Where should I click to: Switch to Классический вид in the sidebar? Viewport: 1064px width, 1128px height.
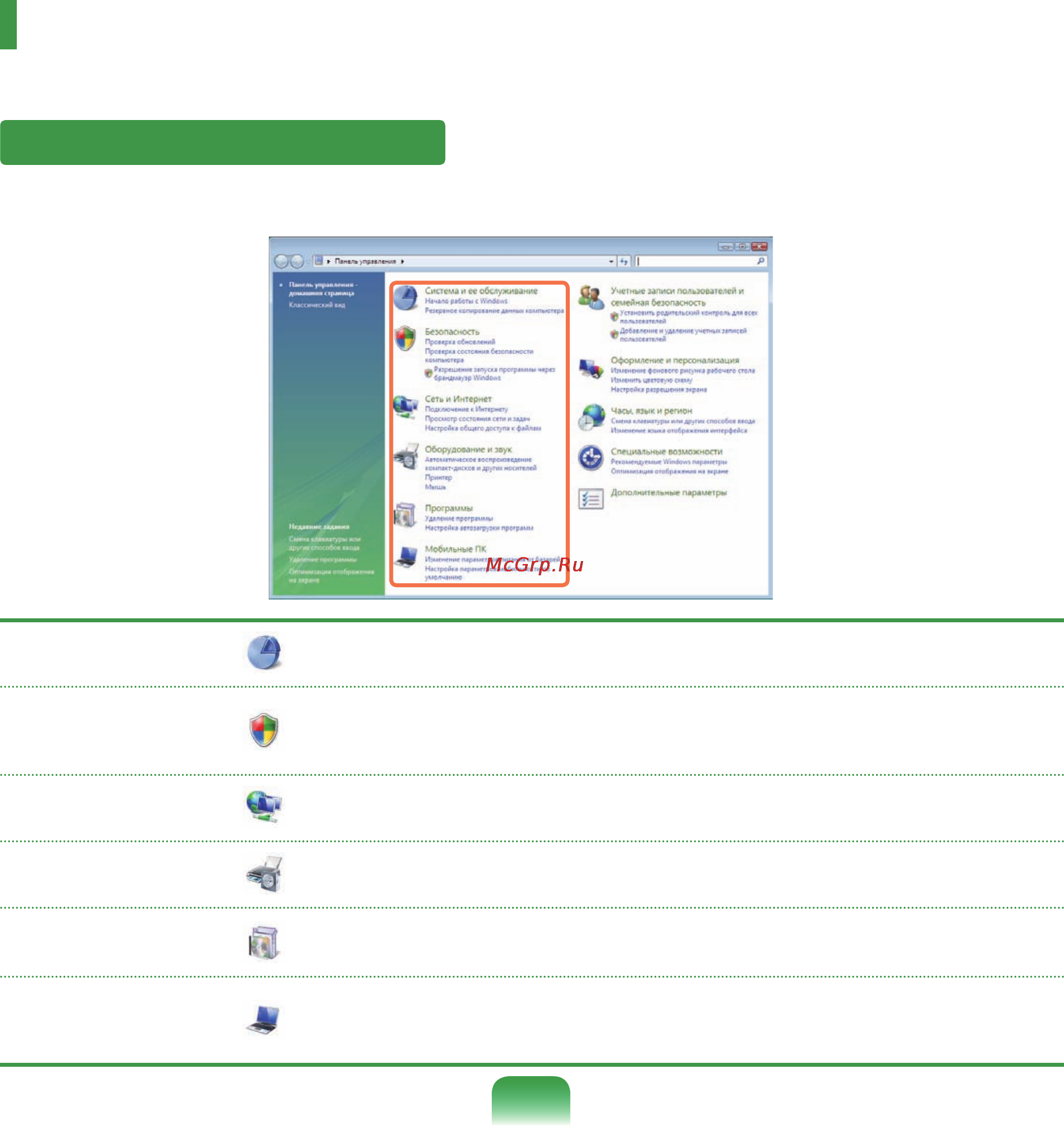pyautogui.click(x=317, y=305)
